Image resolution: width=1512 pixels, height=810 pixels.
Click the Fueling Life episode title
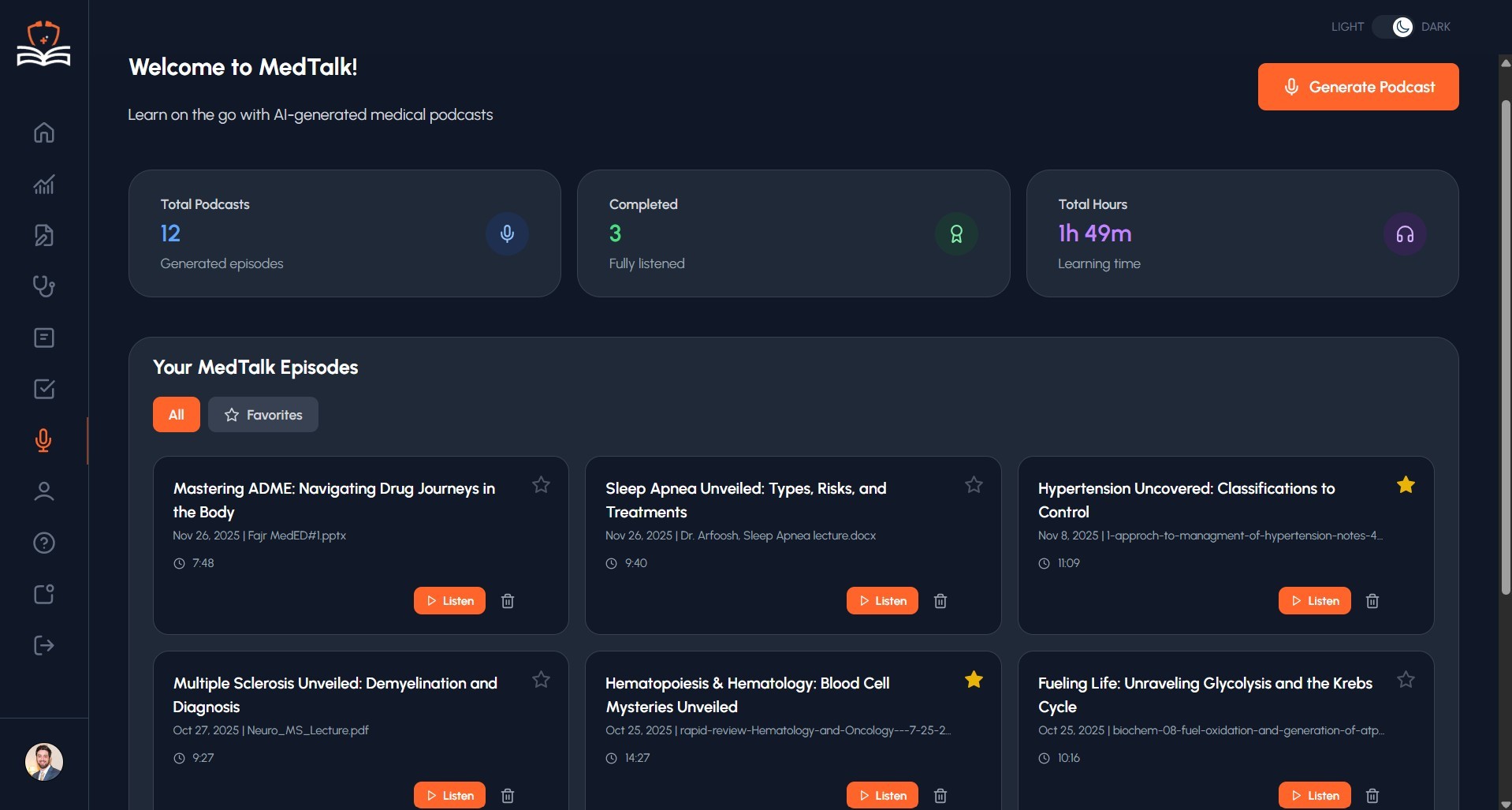(x=1205, y=695)
